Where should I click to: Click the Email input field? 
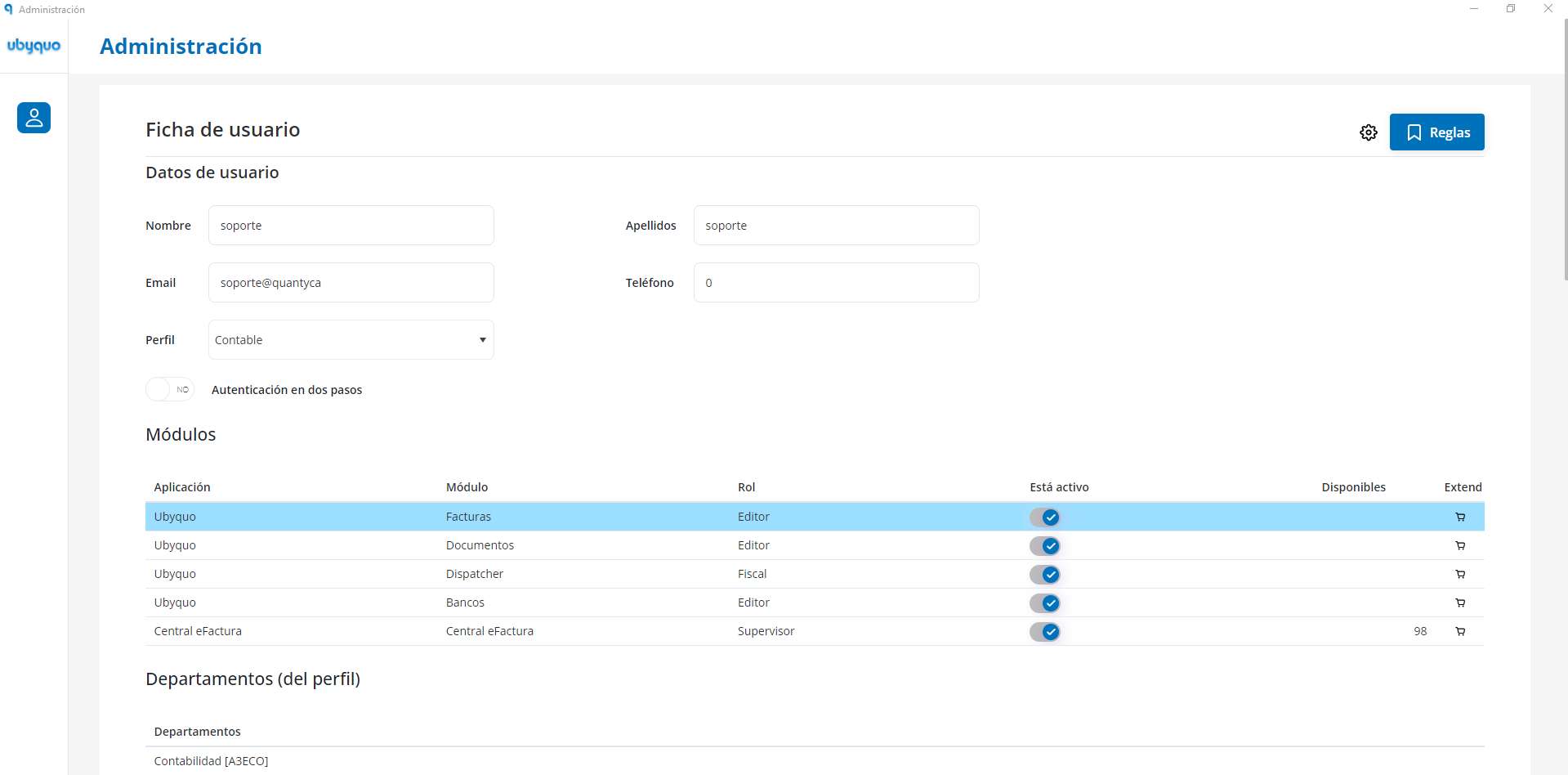pos(351,282)
